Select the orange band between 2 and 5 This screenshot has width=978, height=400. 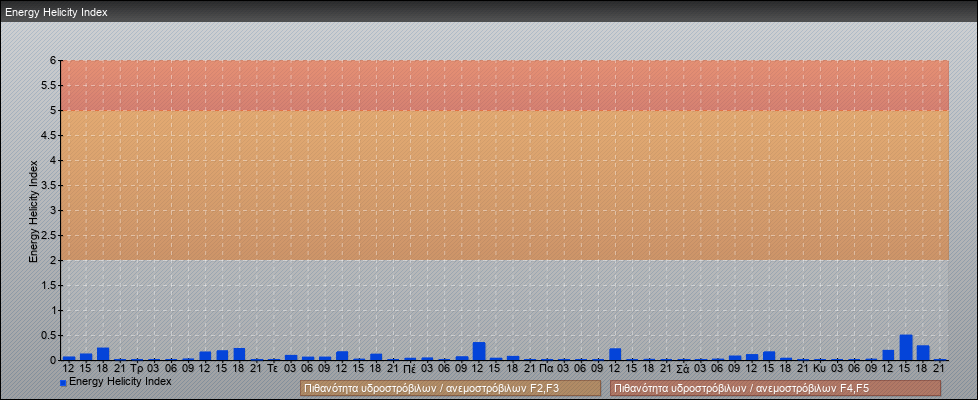tap(505, 185)
